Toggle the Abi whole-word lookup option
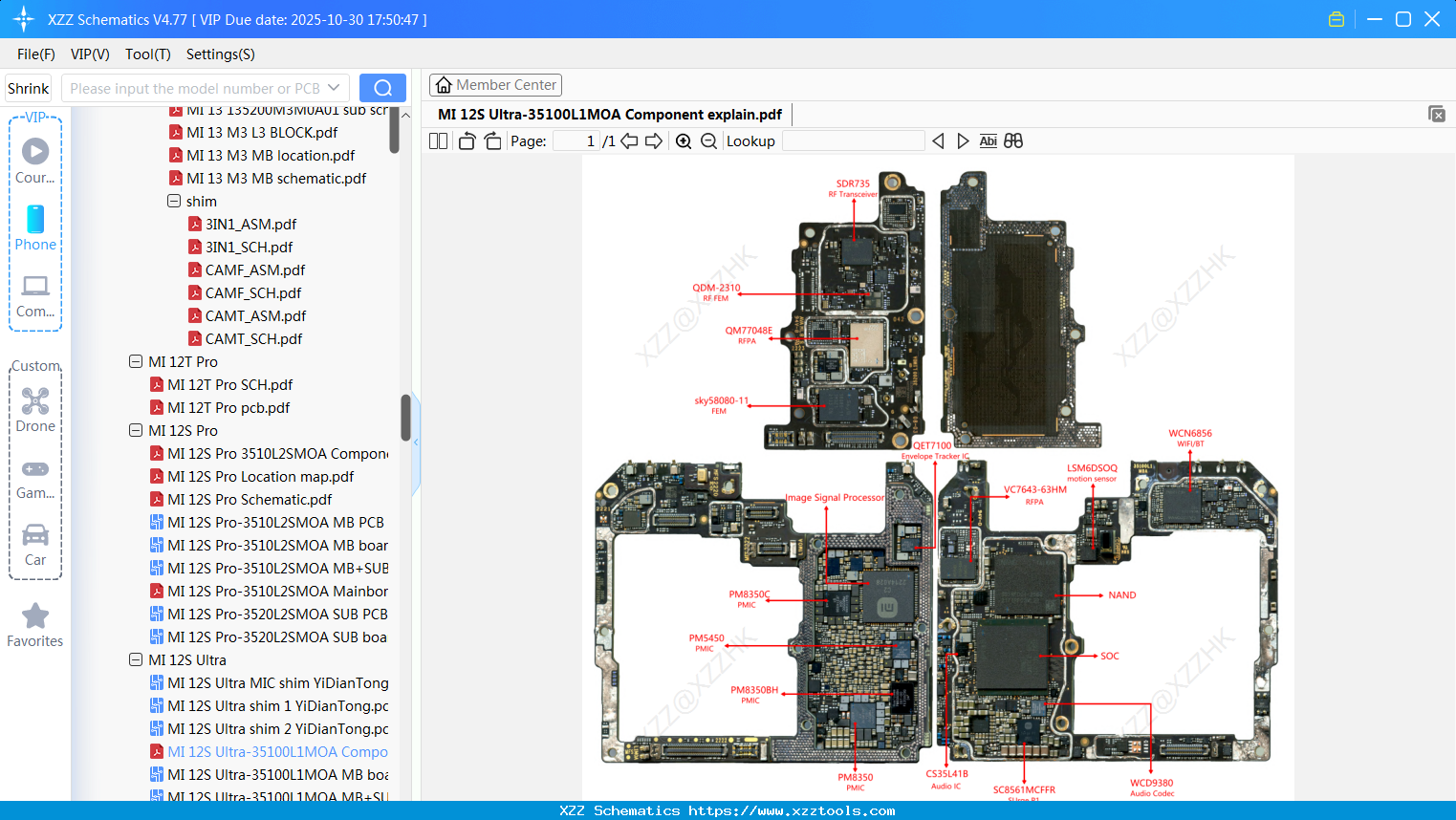This screenshot has width=1456, height=820. (x=988, y=140)
